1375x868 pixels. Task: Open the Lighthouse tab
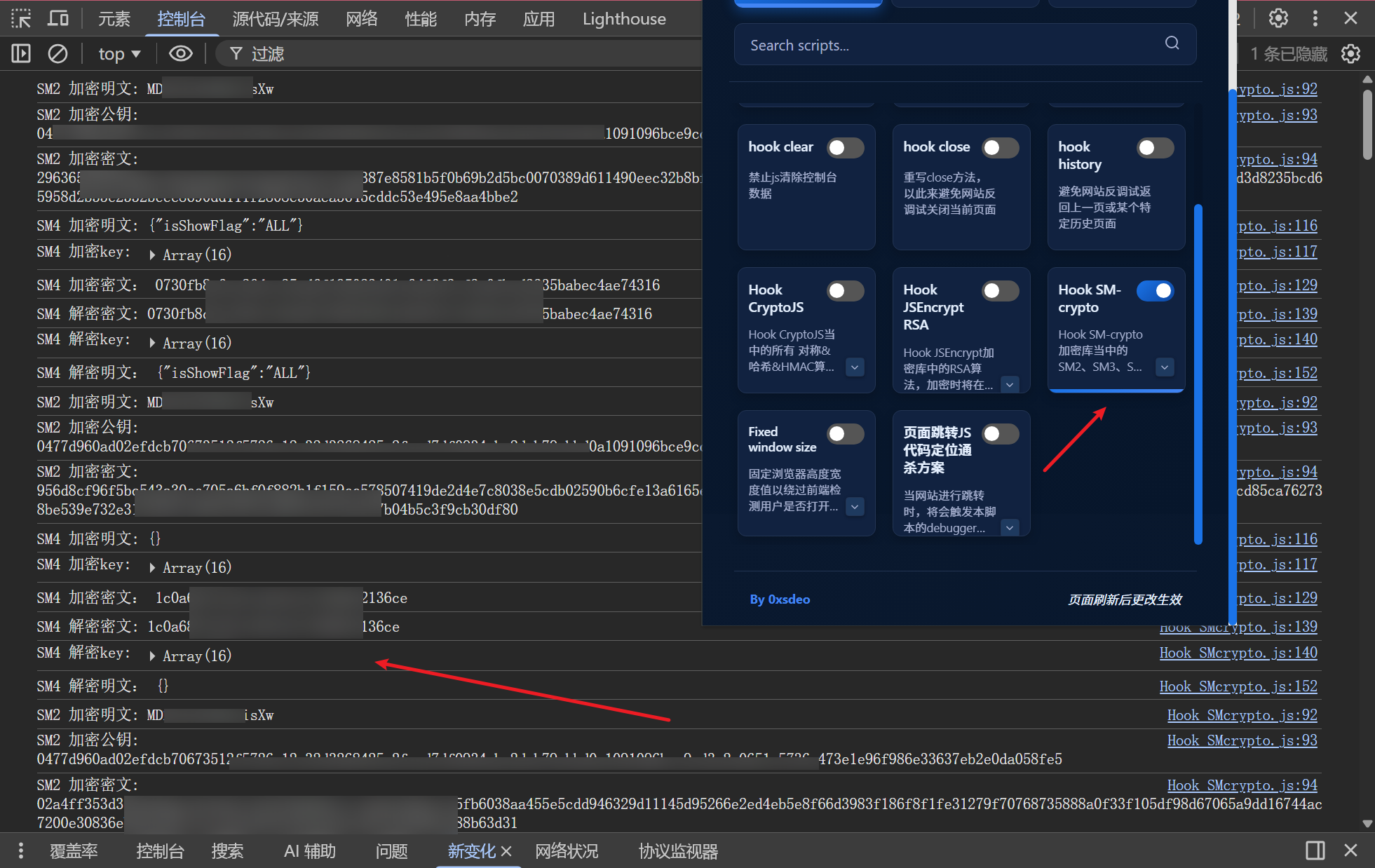[624, 19]
